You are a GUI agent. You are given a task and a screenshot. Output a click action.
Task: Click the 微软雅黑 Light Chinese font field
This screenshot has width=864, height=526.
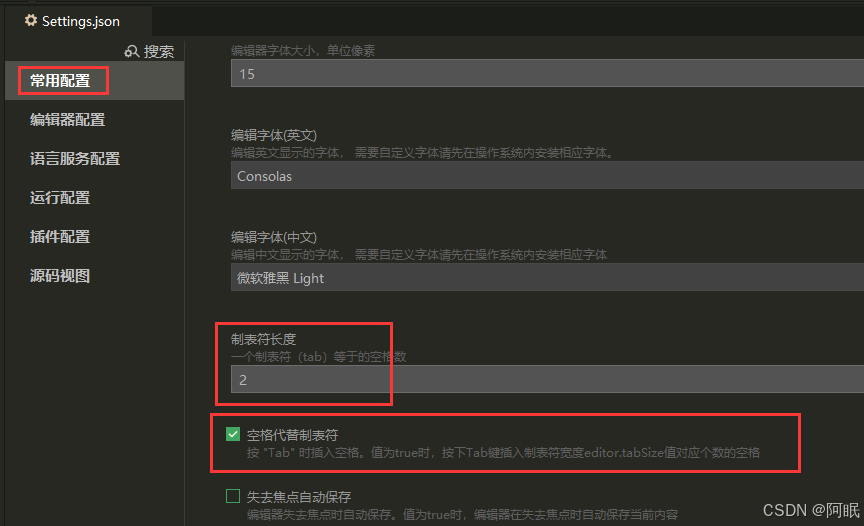pos(547,278)
